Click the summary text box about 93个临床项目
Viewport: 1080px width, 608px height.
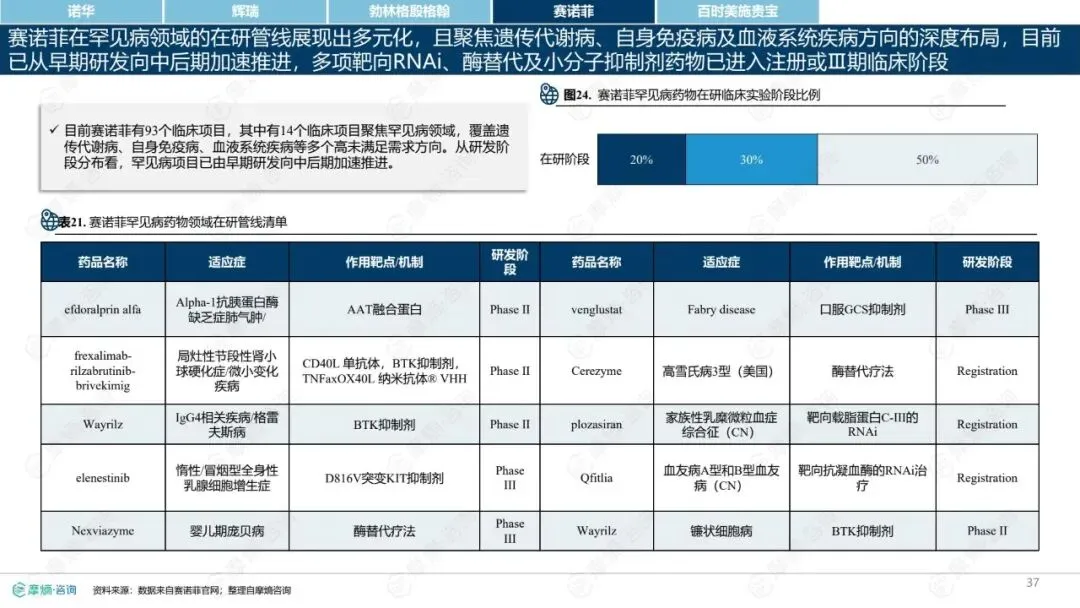(x=284, y=147)
